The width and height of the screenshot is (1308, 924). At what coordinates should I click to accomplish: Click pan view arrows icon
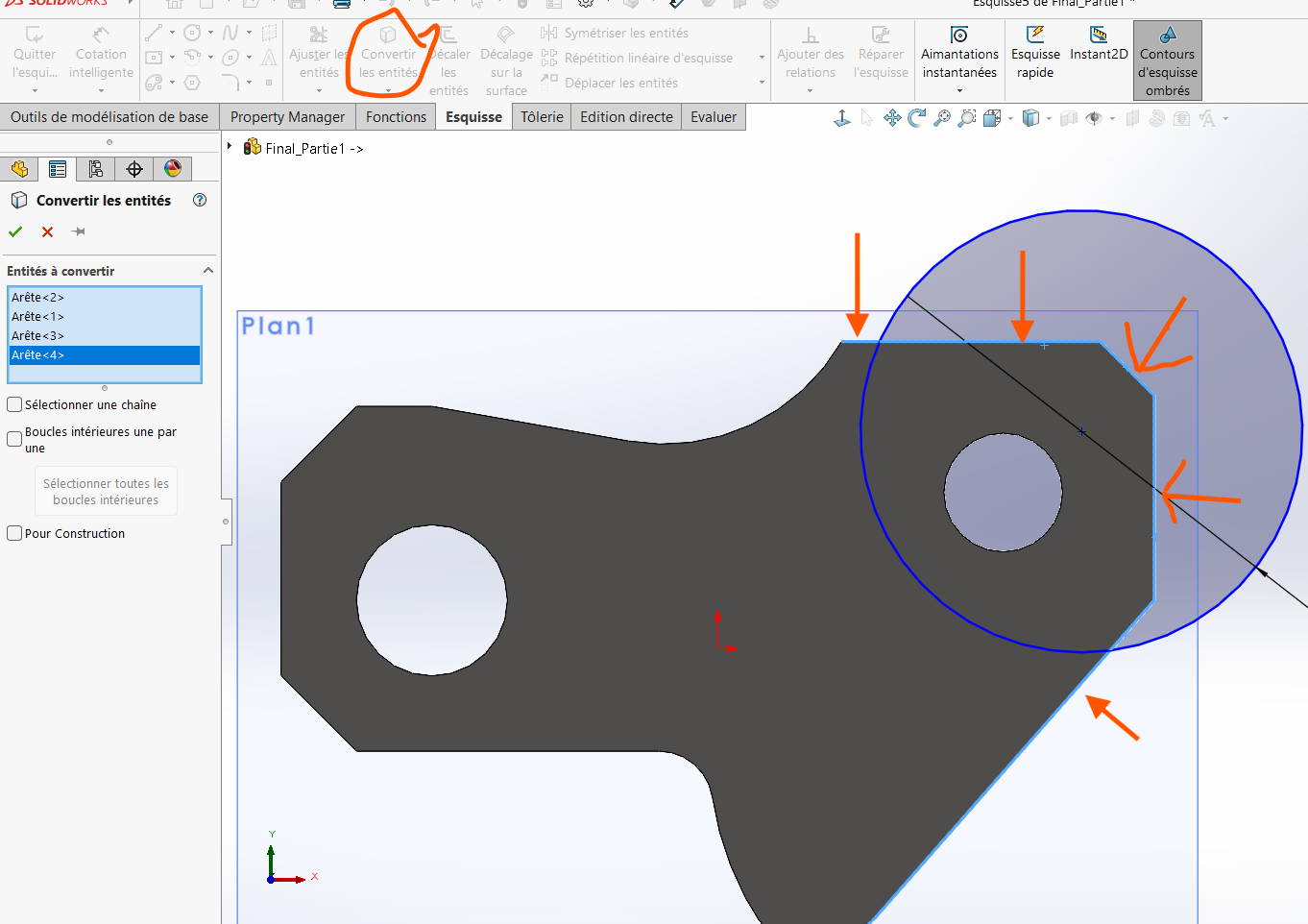click(892, 118)
